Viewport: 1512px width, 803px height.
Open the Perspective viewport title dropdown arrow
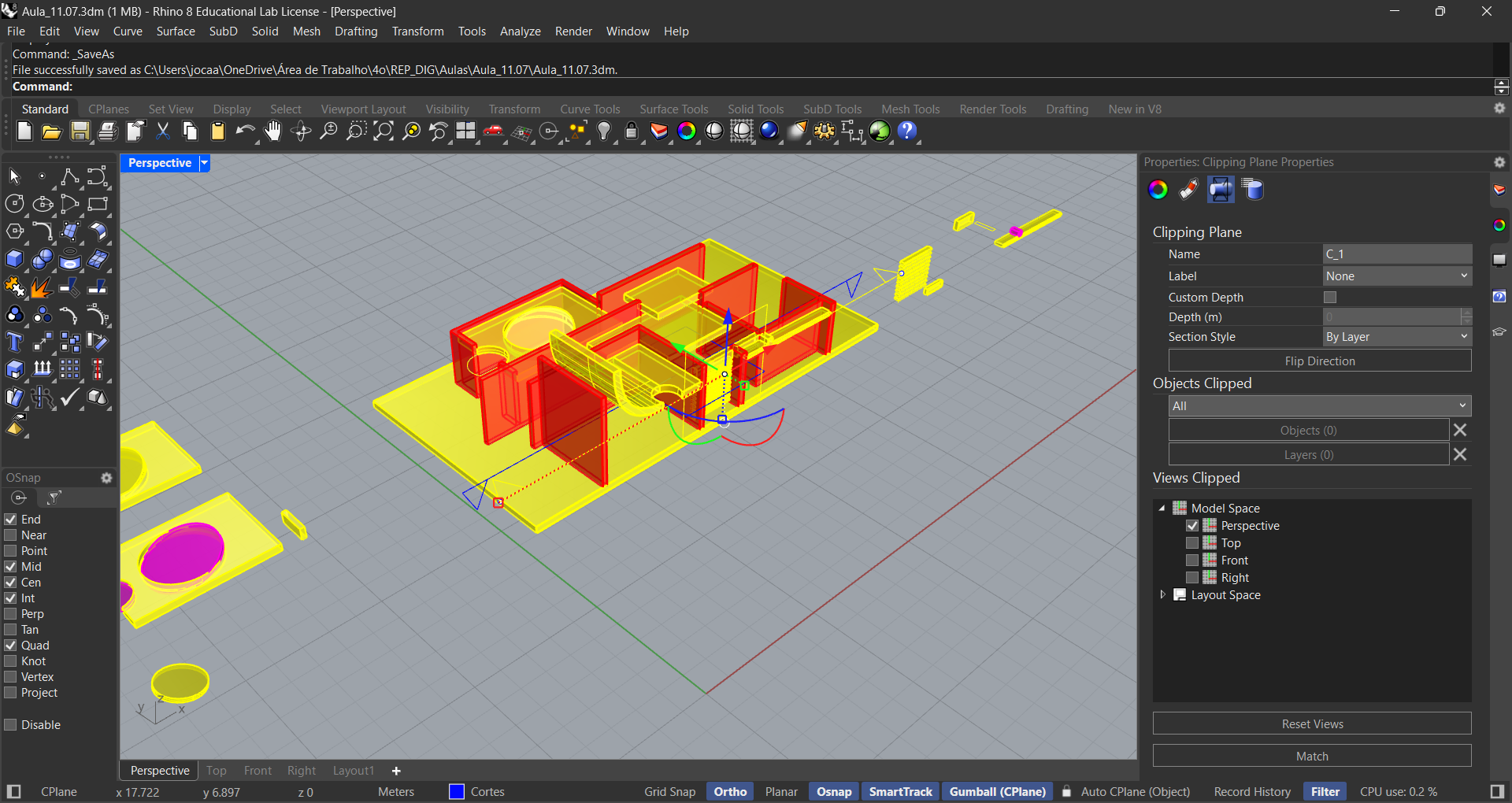pyautogui.click(x=204, y=163)
